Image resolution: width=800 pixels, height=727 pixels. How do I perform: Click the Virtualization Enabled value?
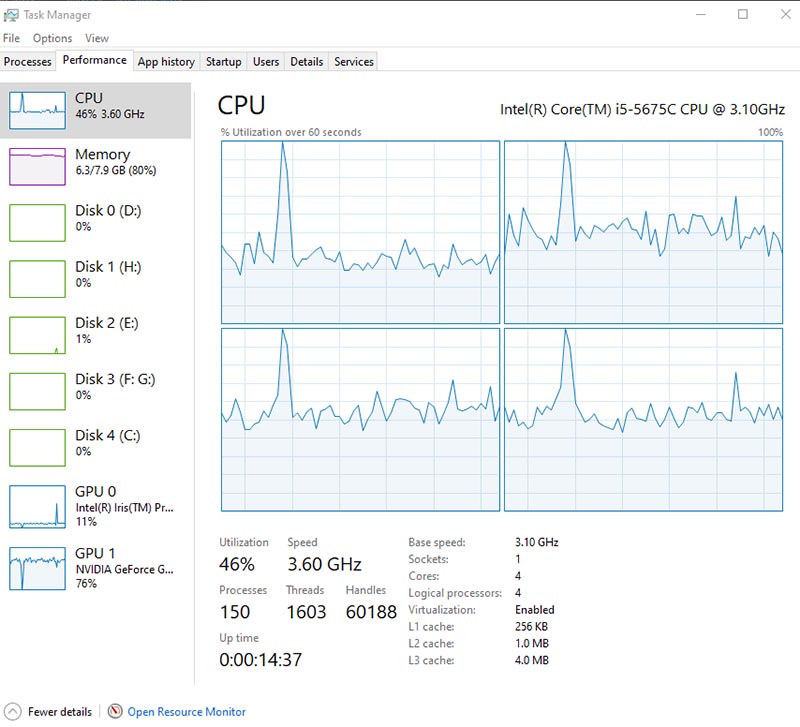535,610
